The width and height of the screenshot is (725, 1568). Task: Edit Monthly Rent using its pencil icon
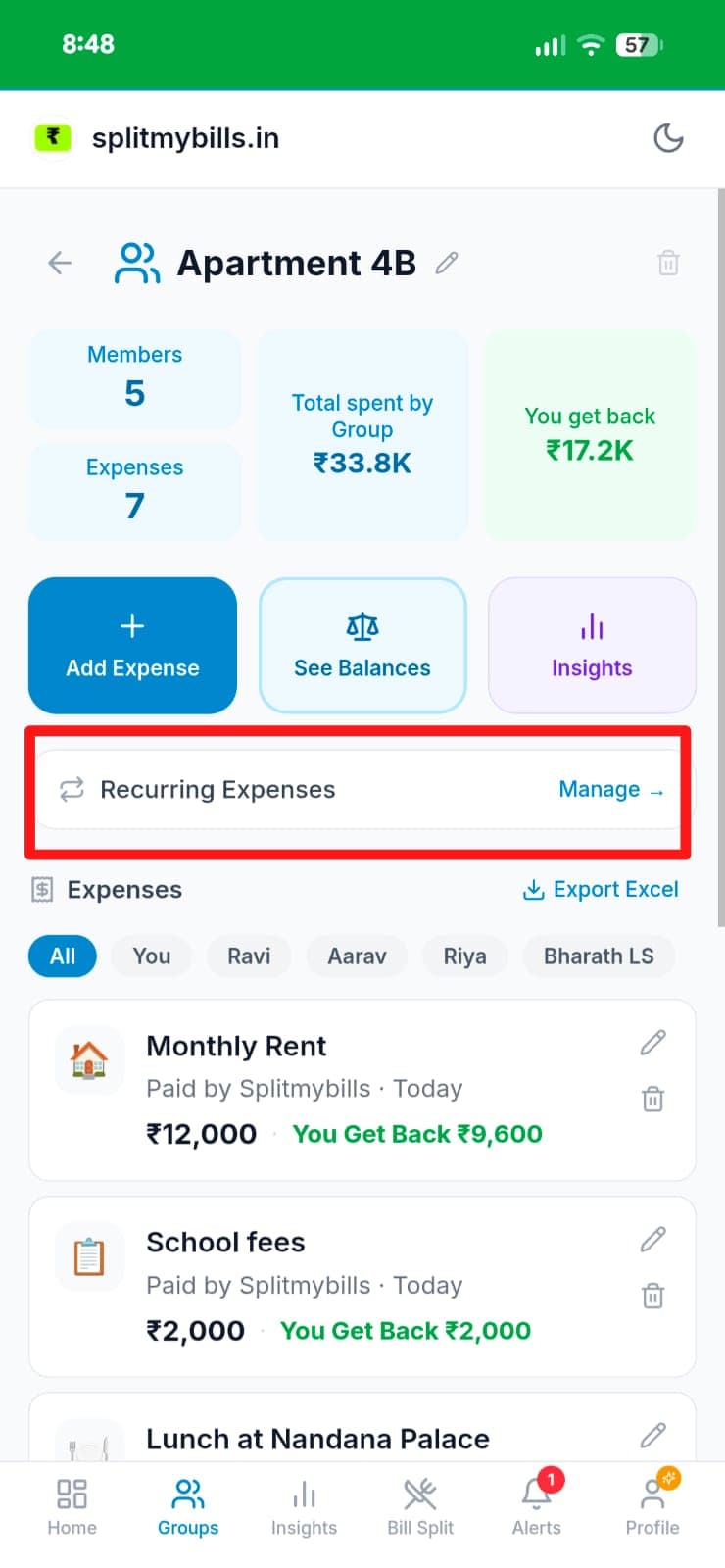pyautogui.click(x=652, y=1044)
